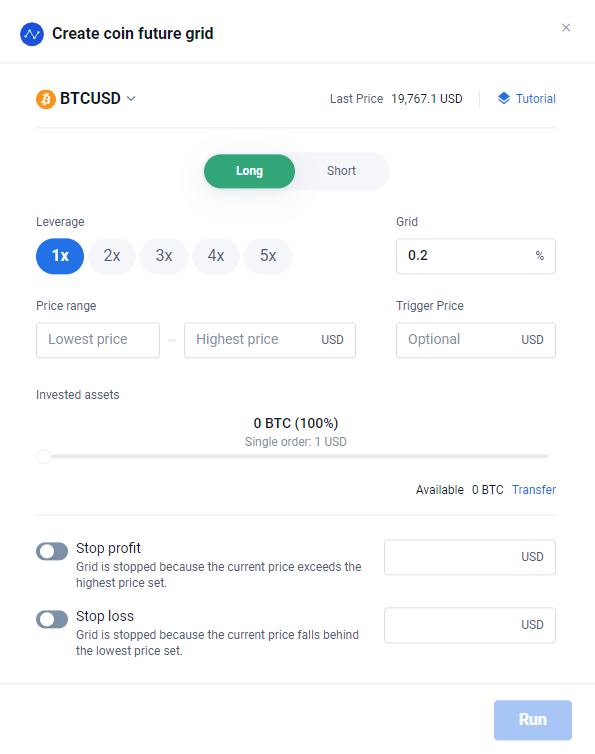Open the BTCUSD symbol selector
Screen dimensions: 595x754
click(86, 99)
